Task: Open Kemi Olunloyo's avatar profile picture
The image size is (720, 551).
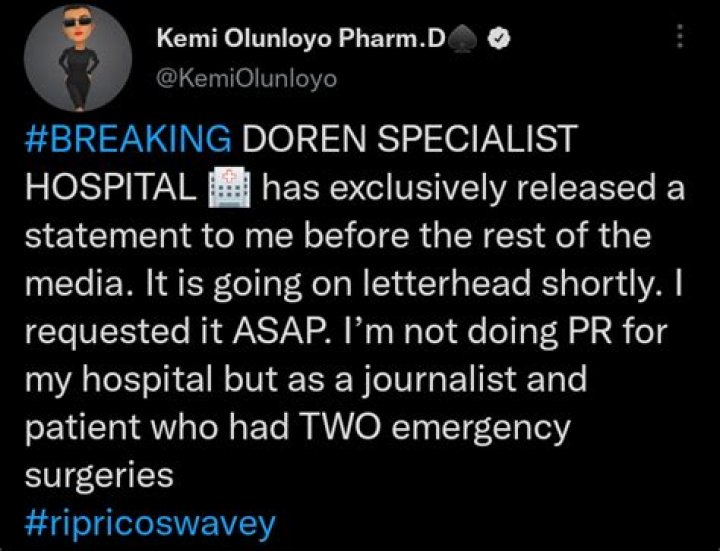Action: click(x=78, y=58)
